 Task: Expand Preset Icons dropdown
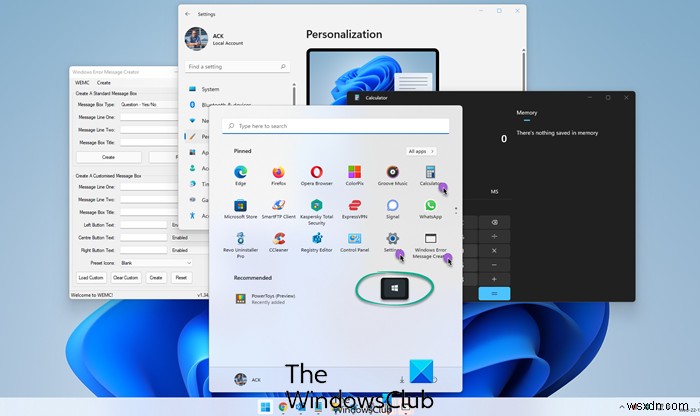(x=156, y=263)
